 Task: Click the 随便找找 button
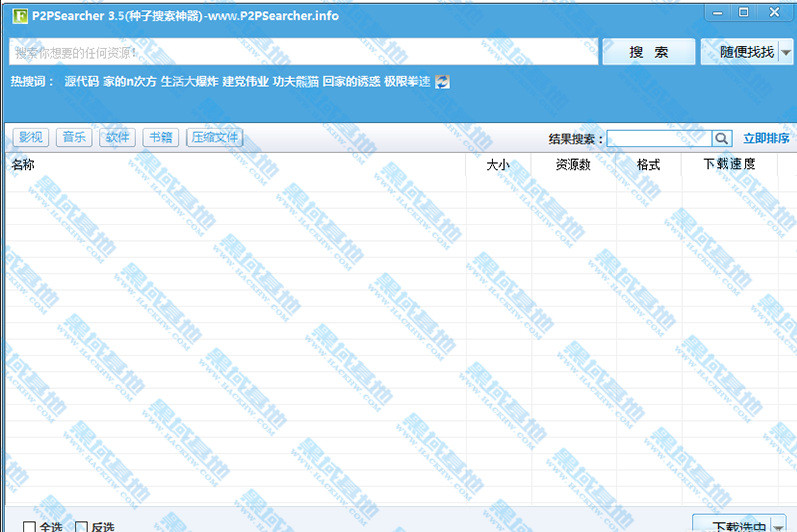coord(740,52)
